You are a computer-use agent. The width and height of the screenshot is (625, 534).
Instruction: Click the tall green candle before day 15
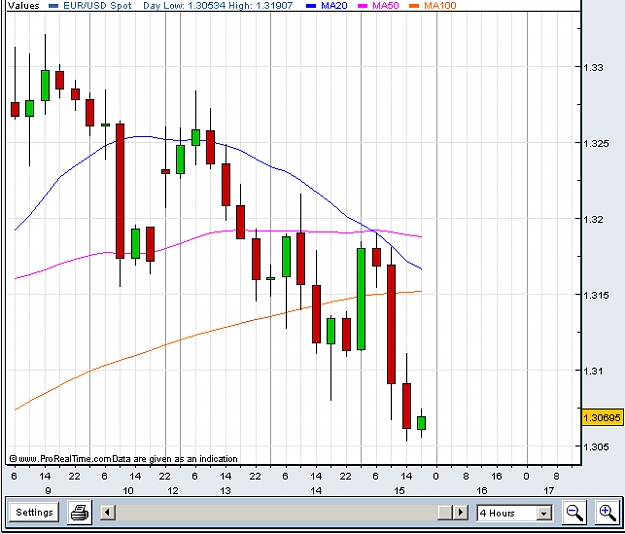pos(361,299)
